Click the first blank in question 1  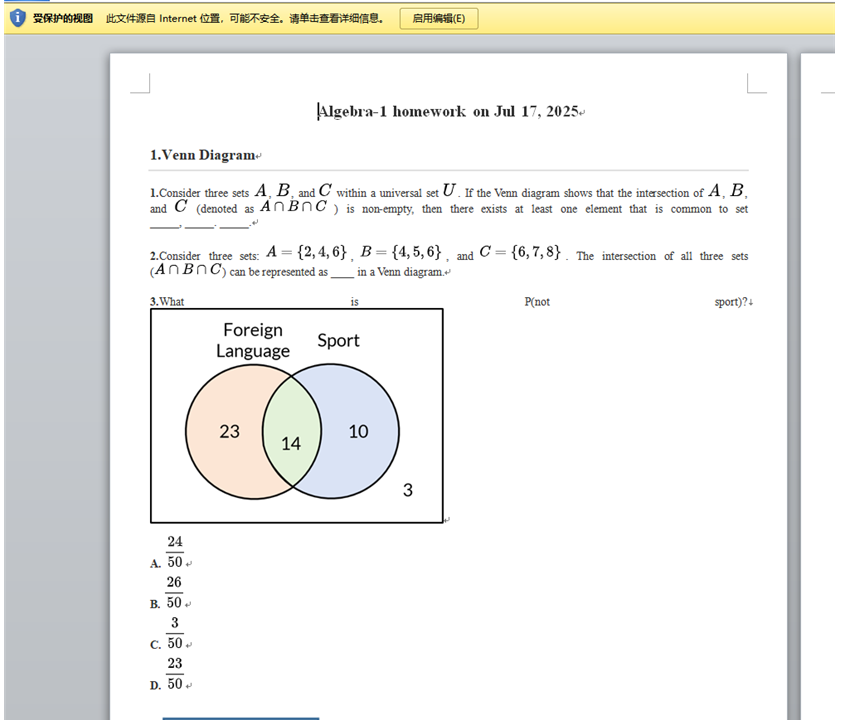[164, 224]
